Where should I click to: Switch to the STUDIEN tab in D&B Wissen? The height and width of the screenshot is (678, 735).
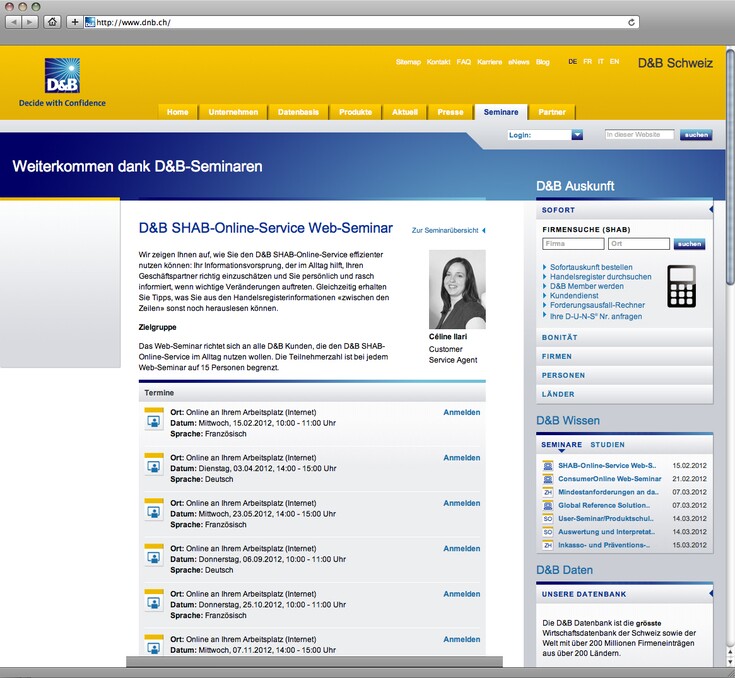(x=608, y=444)
